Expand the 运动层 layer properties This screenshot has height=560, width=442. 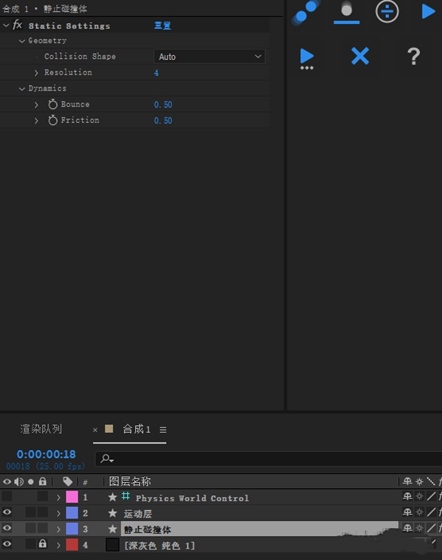(x=58, y=514)
